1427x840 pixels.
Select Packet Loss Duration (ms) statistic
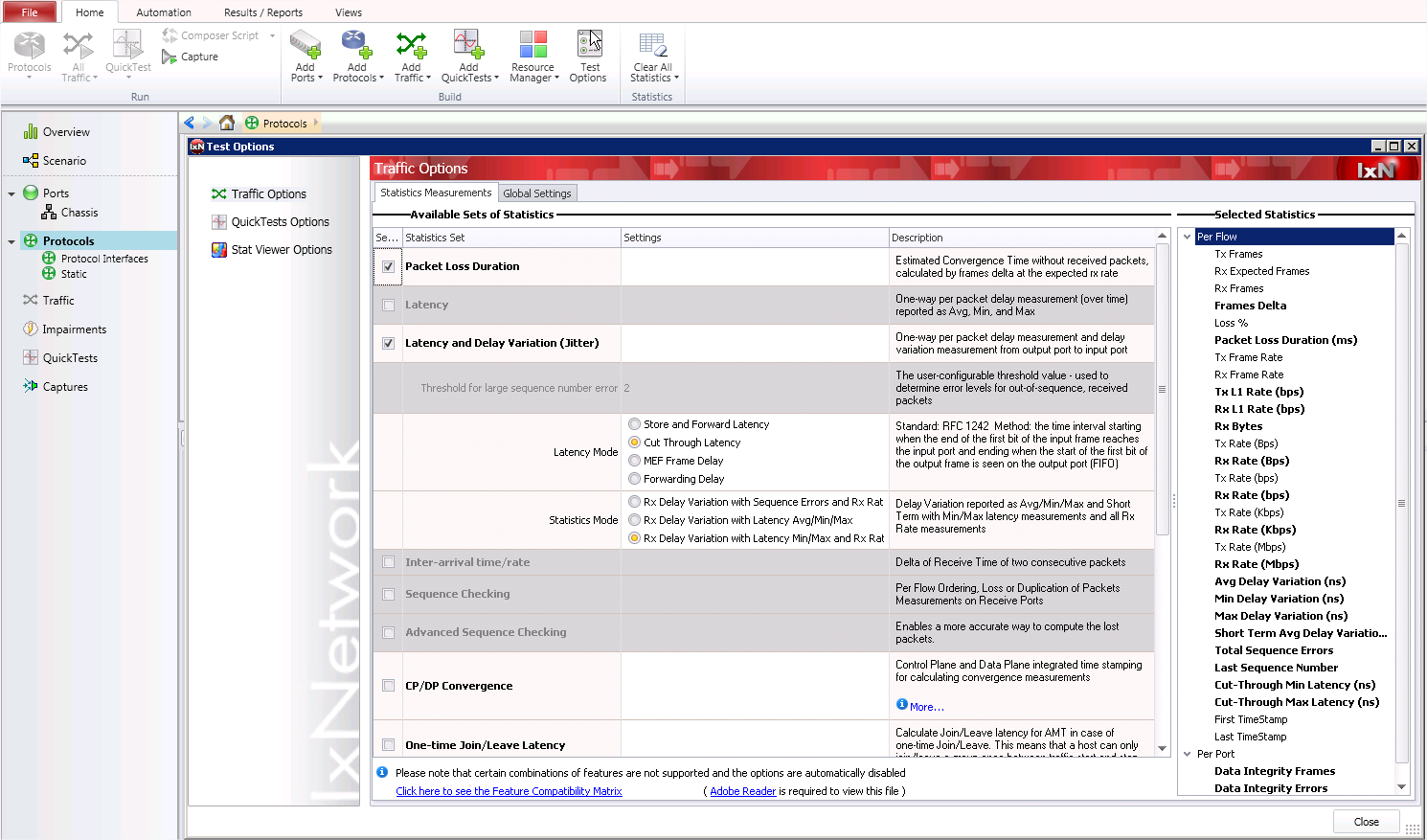point(1285,340)
